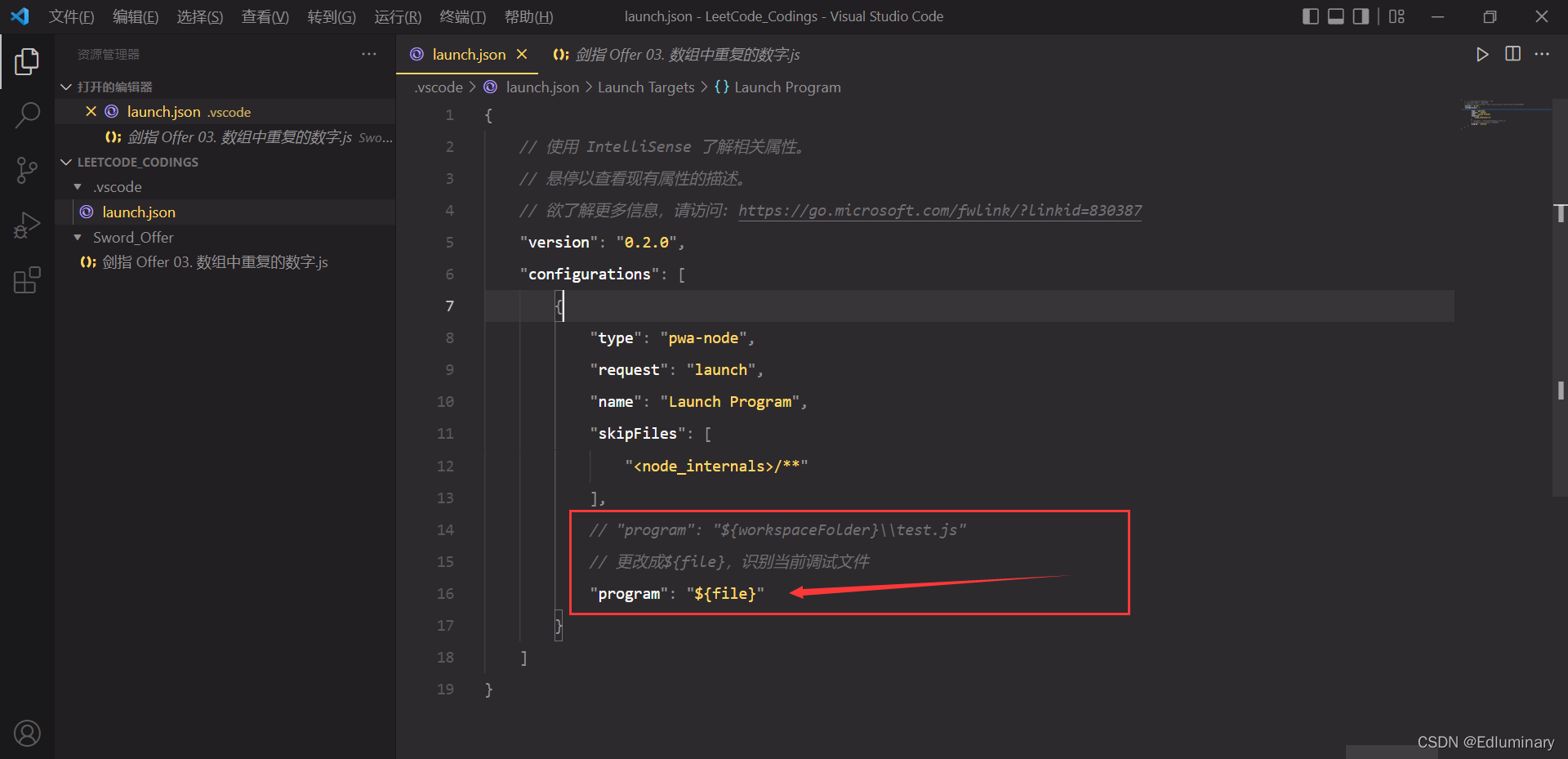Click the "${file}" program value
1568x759 pixels.
(x=725, y=594)
